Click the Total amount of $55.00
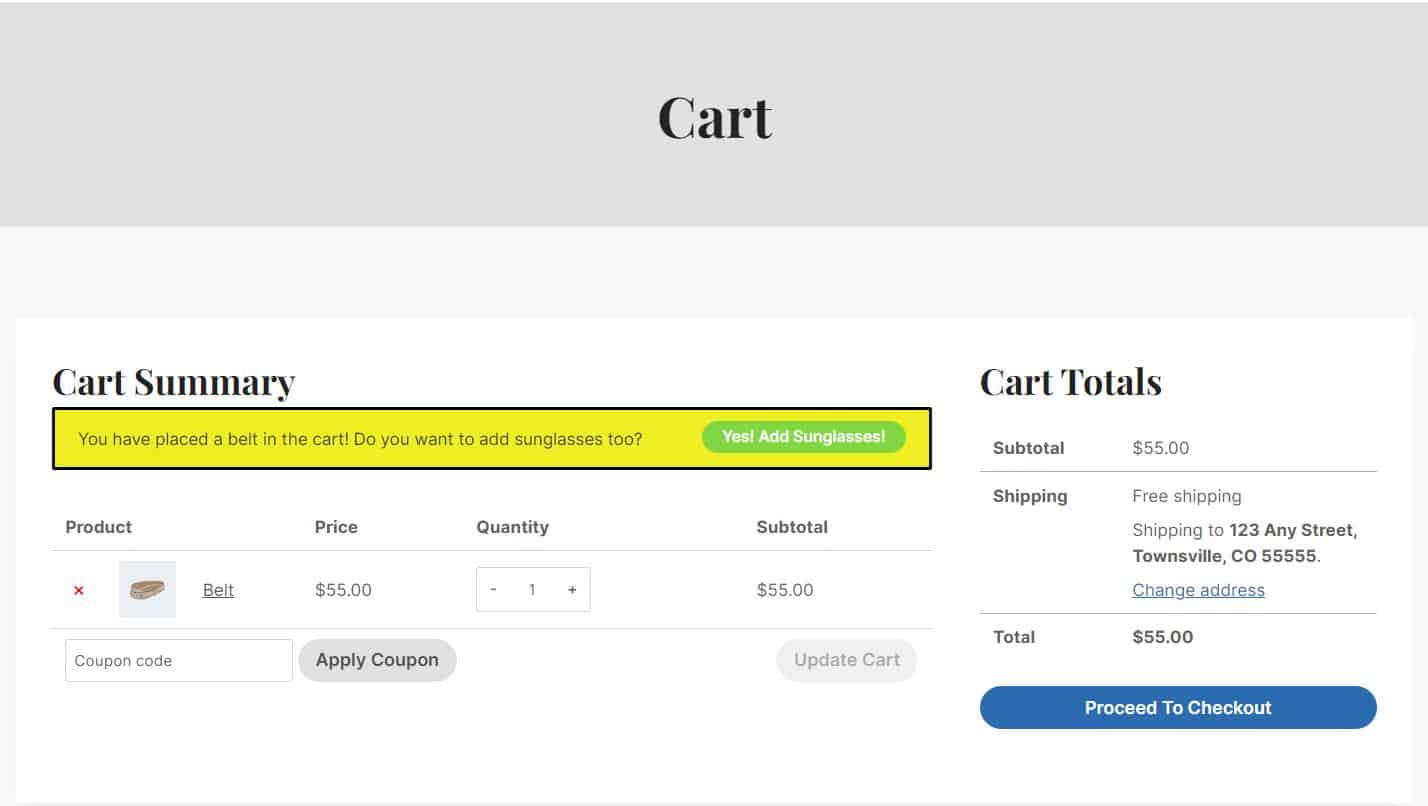 click(x=1162, y=637)
